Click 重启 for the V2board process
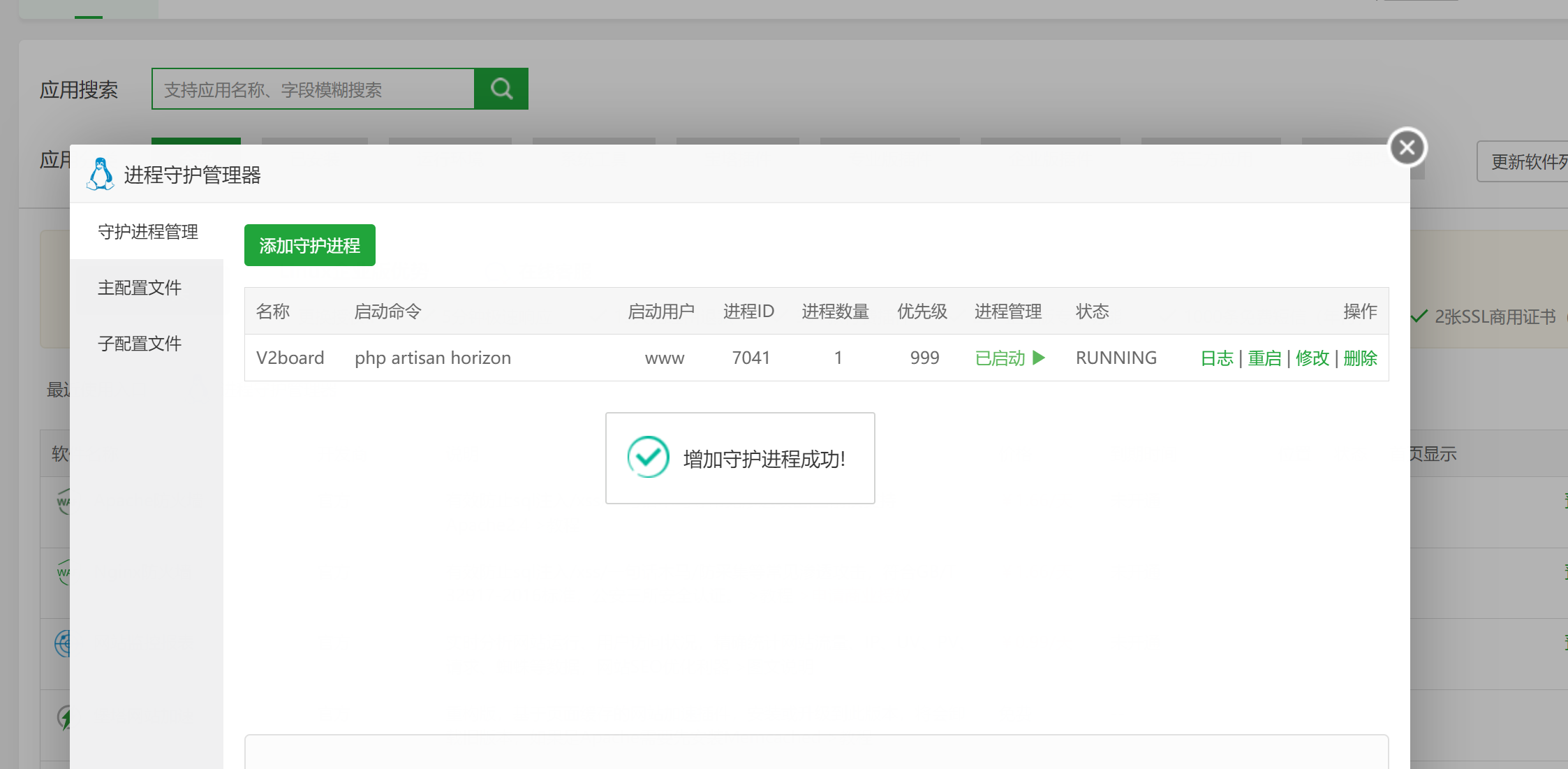 click(1264, 358)
